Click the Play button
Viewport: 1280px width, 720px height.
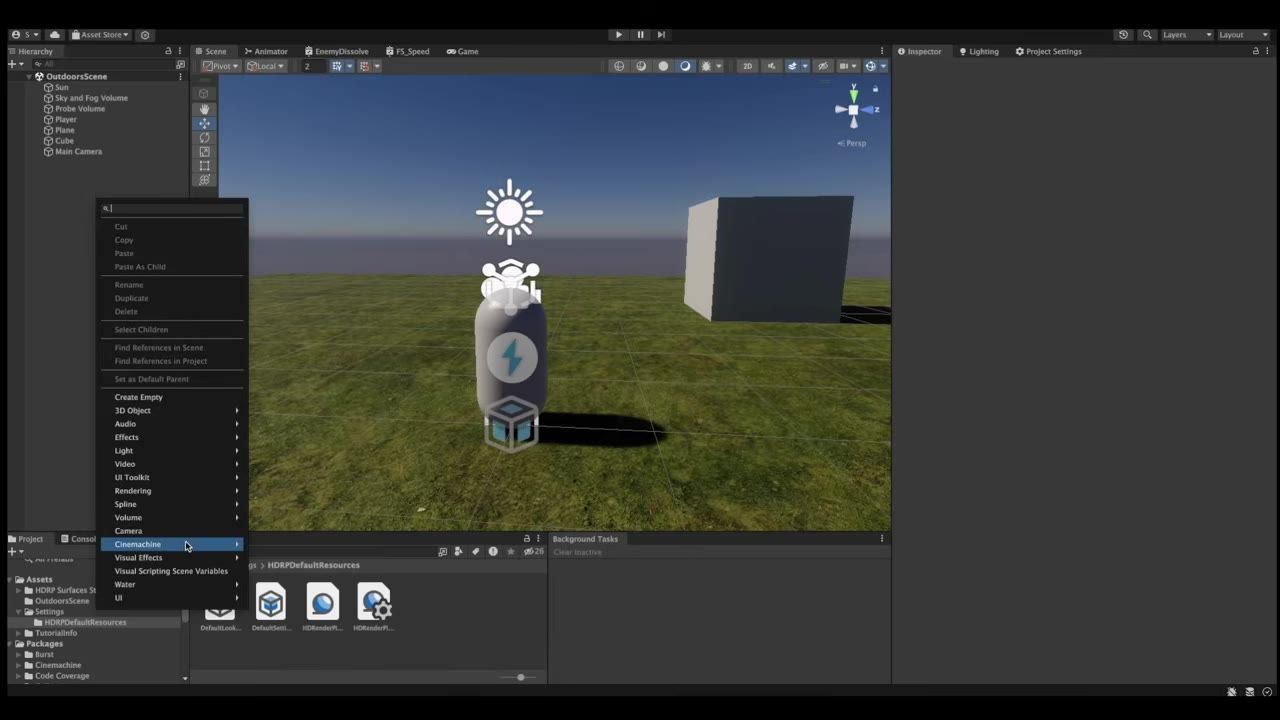coord(618,35)
